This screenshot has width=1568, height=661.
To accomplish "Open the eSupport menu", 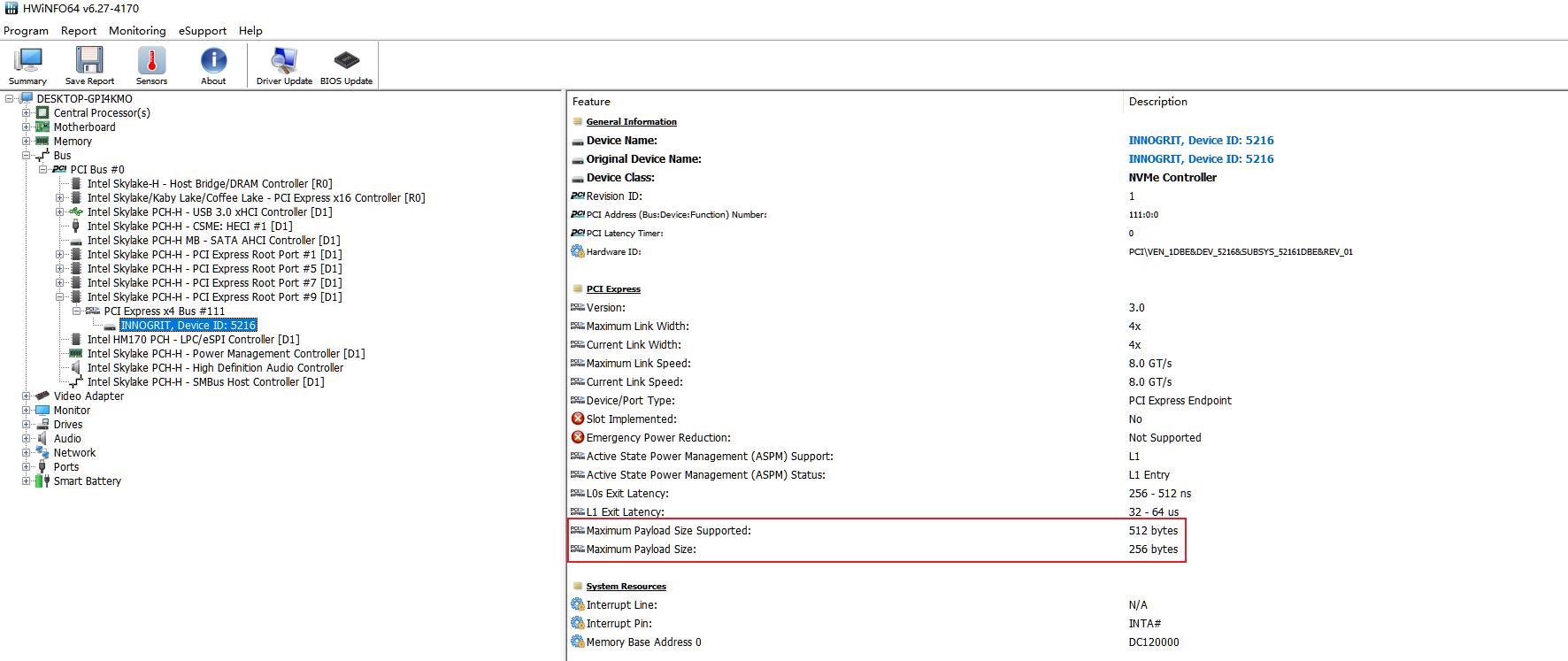I will tap(203, 31).
